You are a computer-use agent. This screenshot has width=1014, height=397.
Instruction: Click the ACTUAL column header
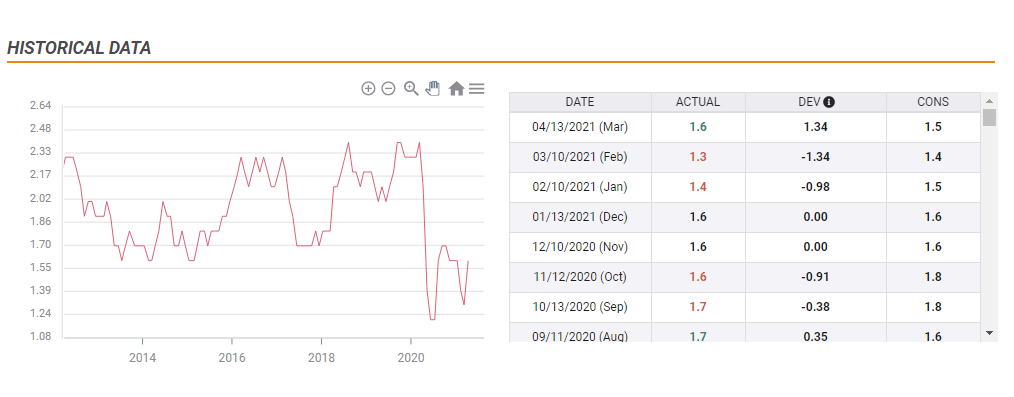pos(698,102)
